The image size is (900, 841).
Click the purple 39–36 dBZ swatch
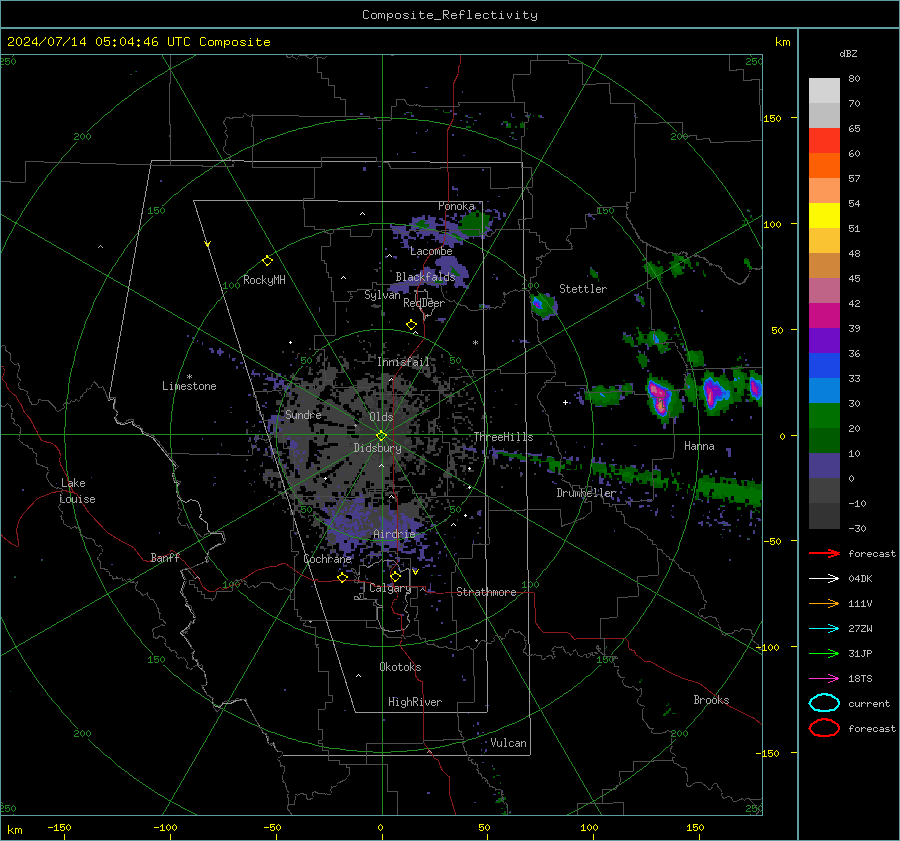pyautogui.click(x=824, y=341)
